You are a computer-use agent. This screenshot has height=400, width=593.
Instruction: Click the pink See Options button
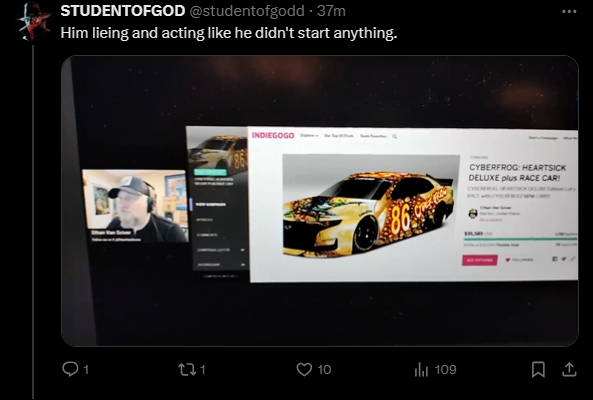480,260
